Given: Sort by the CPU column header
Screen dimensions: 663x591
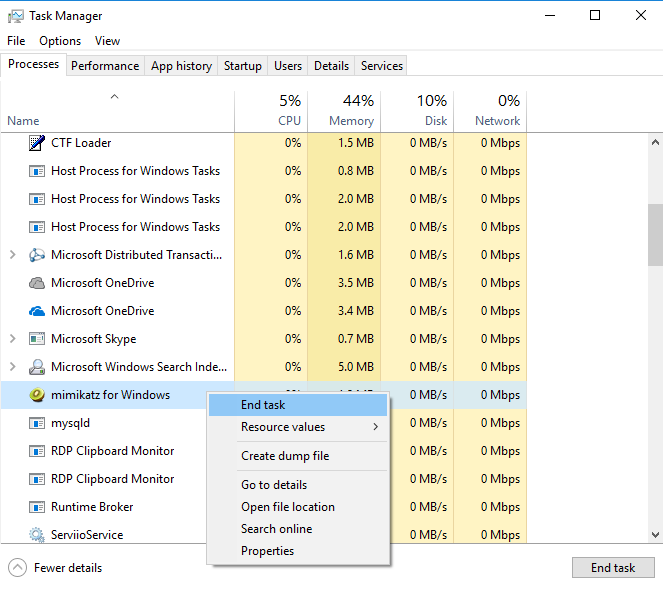Looking at the screenshot, I should (271, 111).
